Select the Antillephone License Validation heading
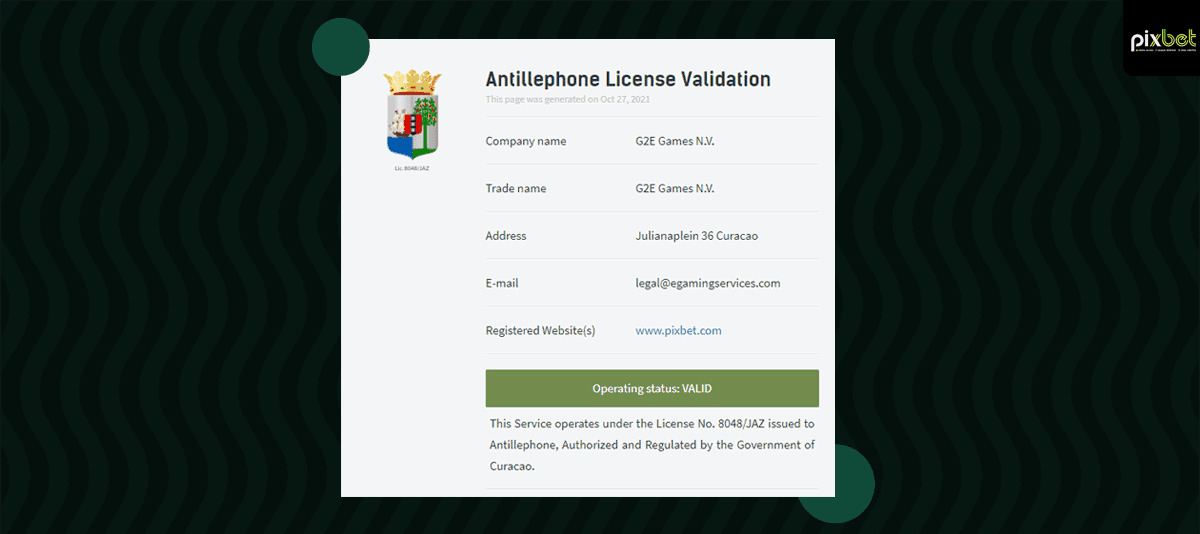Image resolution: width=1200 pixels, height=534 pixels. (x=628, y=79)
